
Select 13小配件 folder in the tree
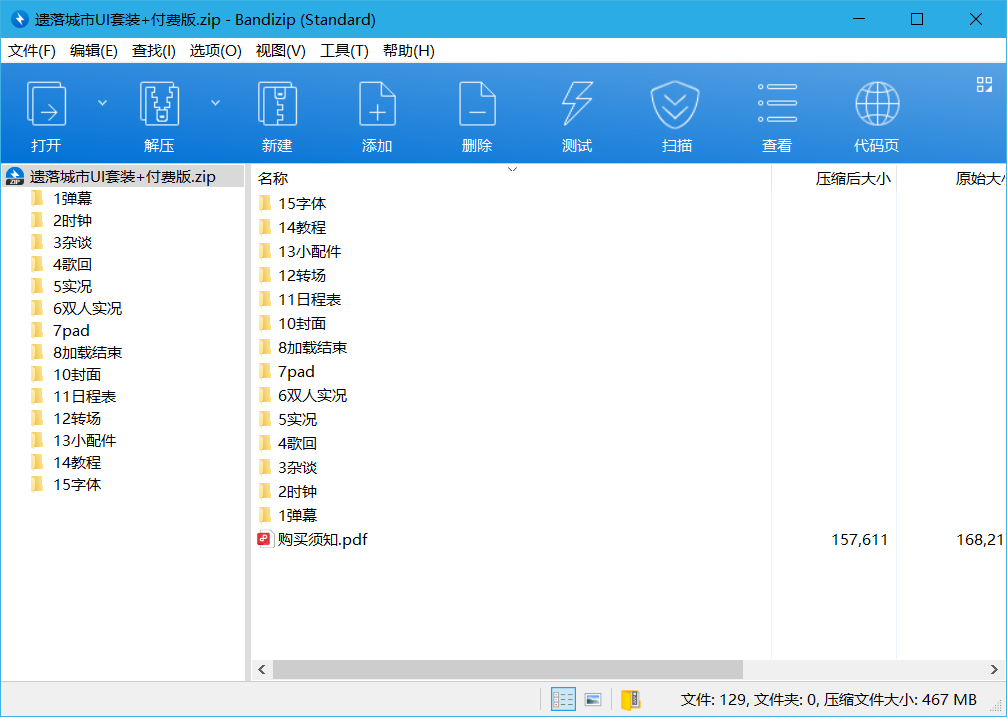(85, 440)
